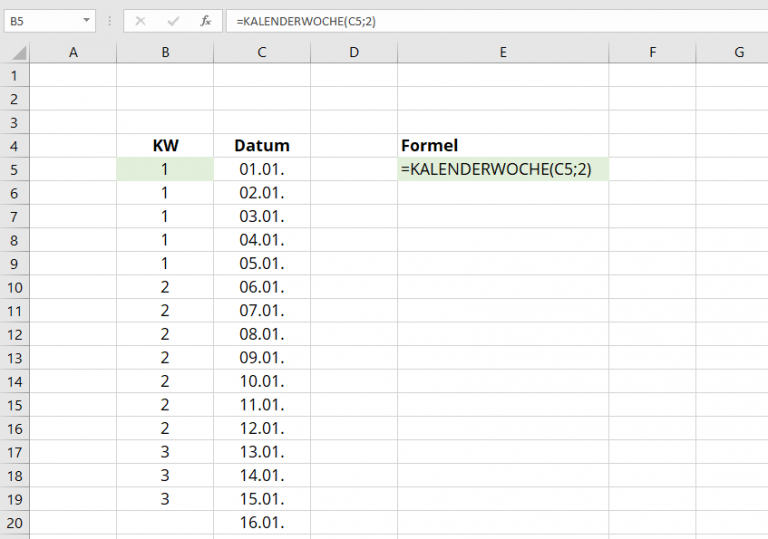The image size is (768, 539).
Task: Select the cell with KALENDERWOCHE formula text
Action: coord(503,170)
